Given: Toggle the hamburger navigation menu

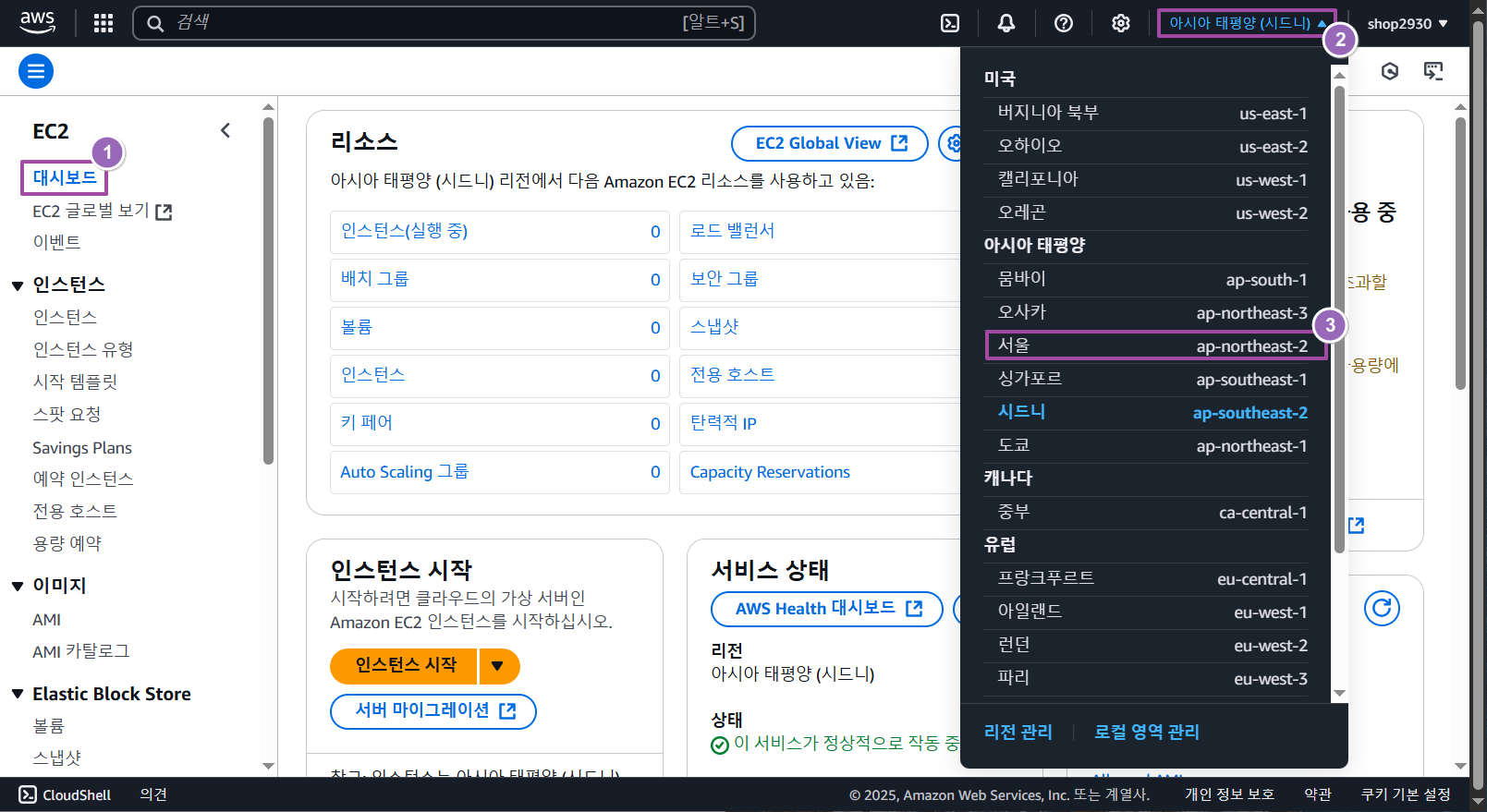Looking at the screenshot, I should coord(36,71).
